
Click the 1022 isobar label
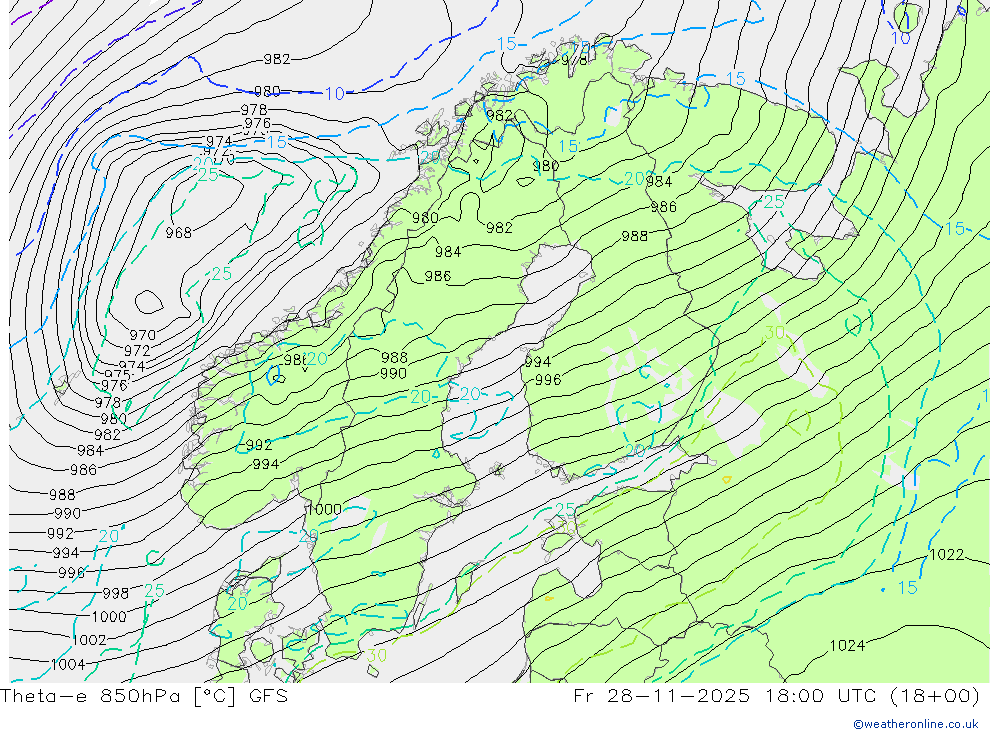(x=946, y=554)
